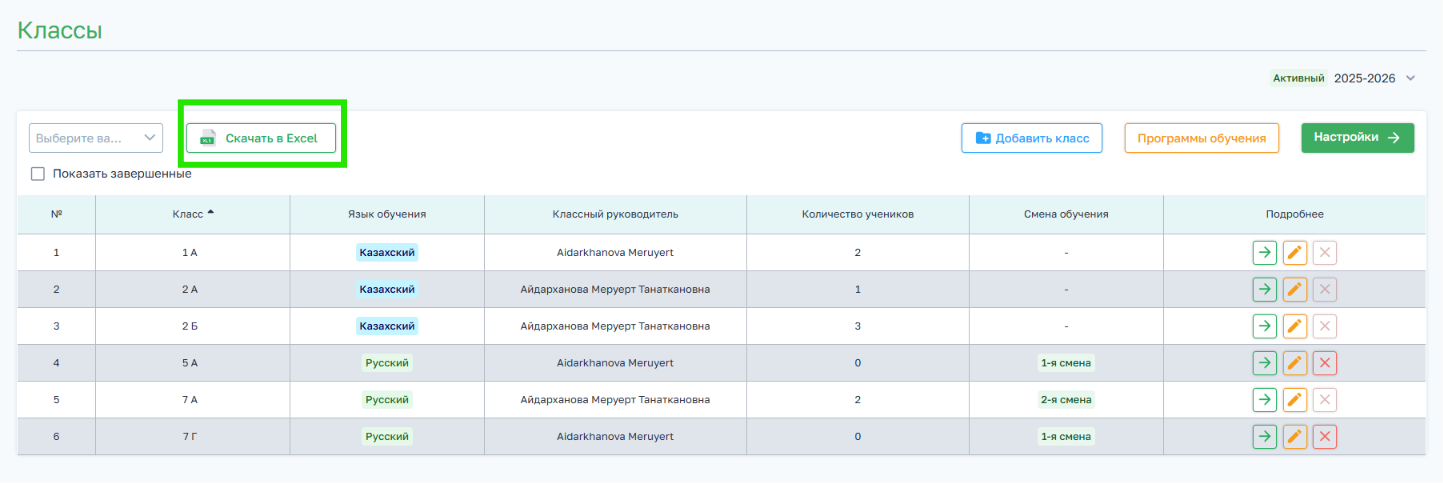Viewport: 1443px width, 483px height.
Task: Click the Казахский tag in row 2 А
Action: click(x=387, y=289)
